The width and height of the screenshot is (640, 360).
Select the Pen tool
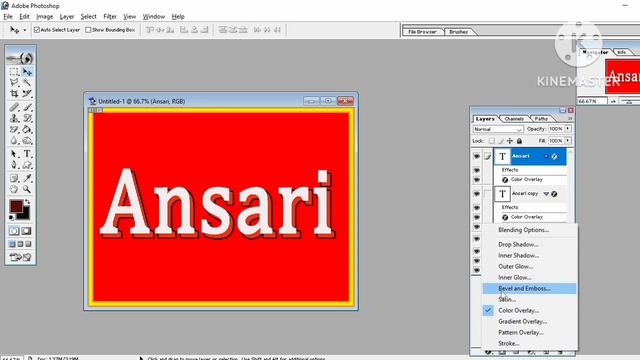click(x=14, y=165)
